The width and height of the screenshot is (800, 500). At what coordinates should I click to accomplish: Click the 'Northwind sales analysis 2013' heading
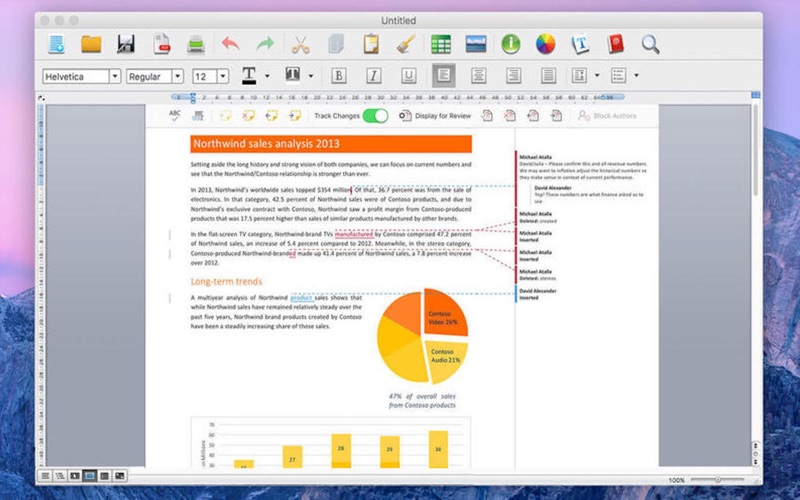(x=266, y=144)
